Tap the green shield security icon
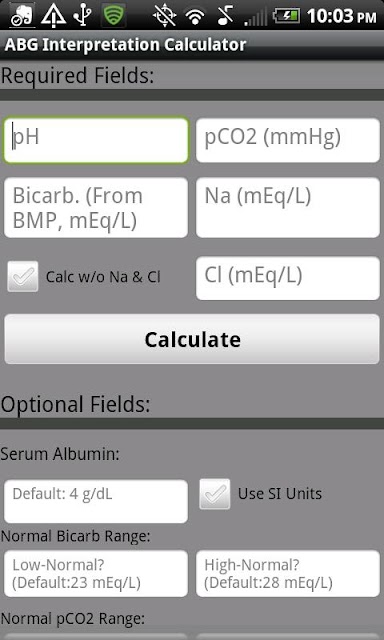The height and width of the screenshot is (640, 384). tap(113, 16)
